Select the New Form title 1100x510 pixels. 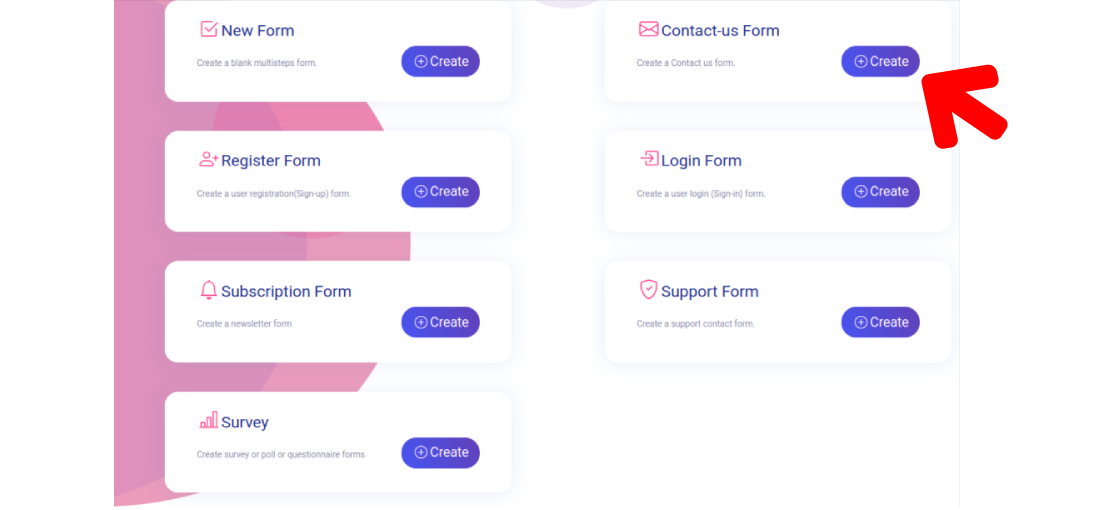[x=258, y=31]
